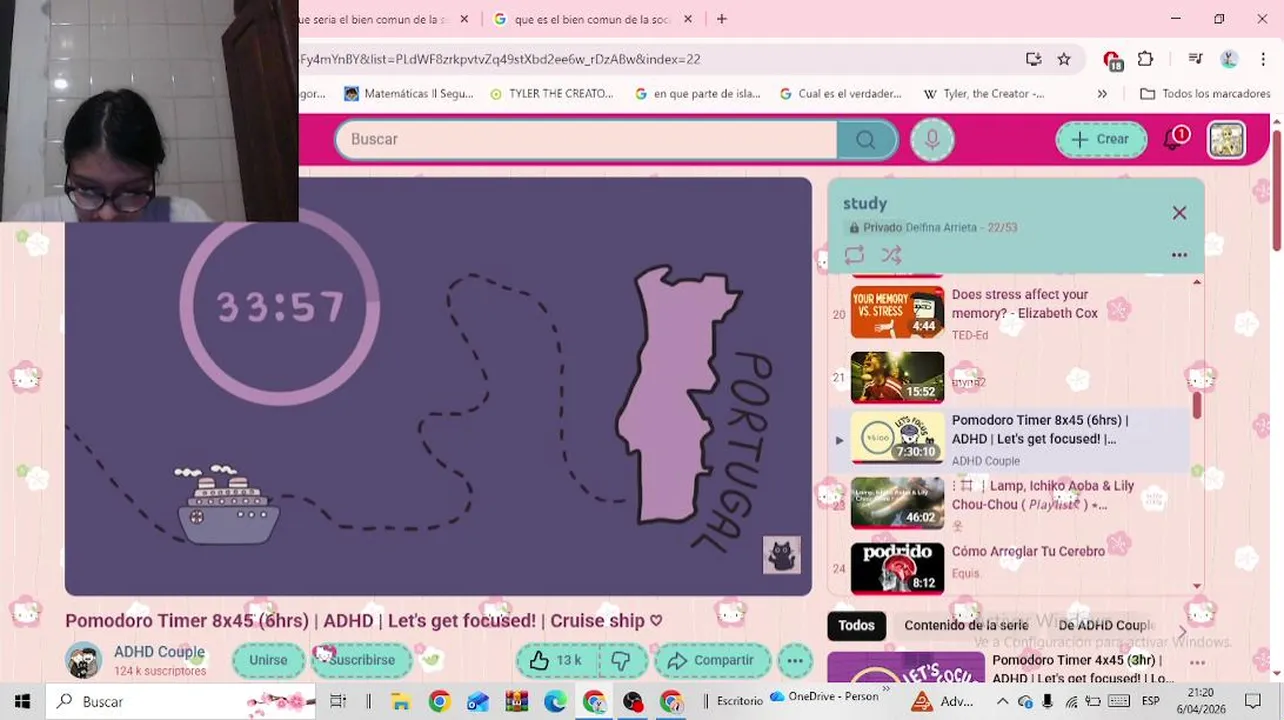Show hidden system tray icons
1284x720 pixels.
pyautogui.click(x=1003, y=701)
